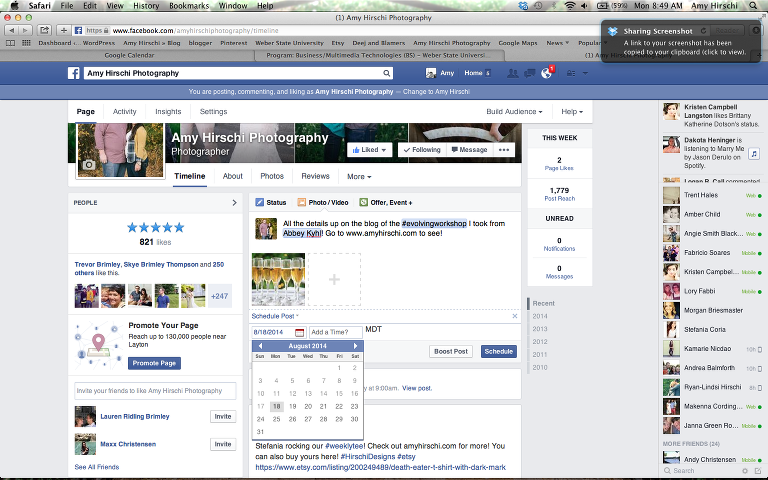Select August 19 in the calendar
The image size is (768, 480).
click(x=292, y=407)
